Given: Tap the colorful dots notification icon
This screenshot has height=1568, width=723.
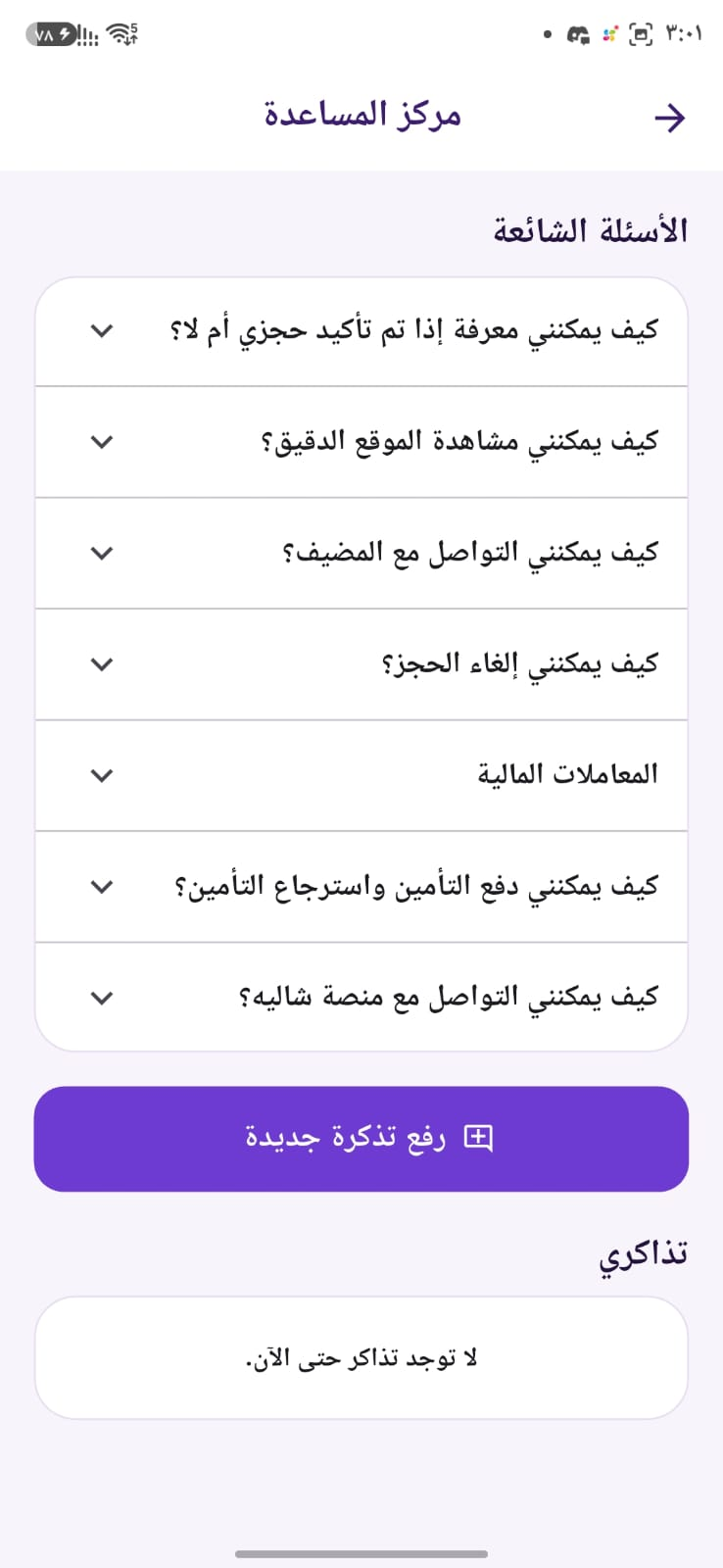Looking at the screenshot, I should (x=609, y=35).
